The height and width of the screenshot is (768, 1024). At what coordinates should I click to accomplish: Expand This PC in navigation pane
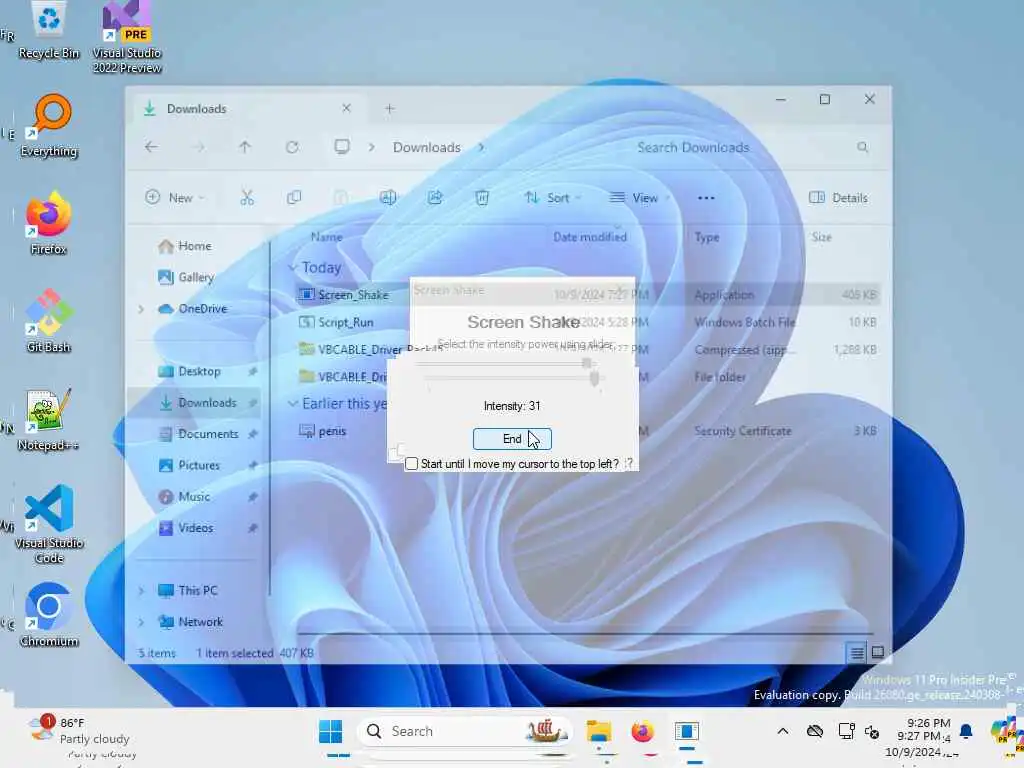click(x=141, y=591)
